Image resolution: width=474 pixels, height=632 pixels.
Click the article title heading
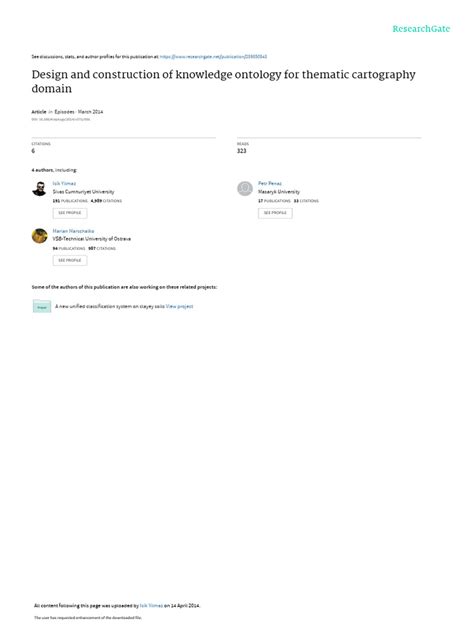[223, 81]
